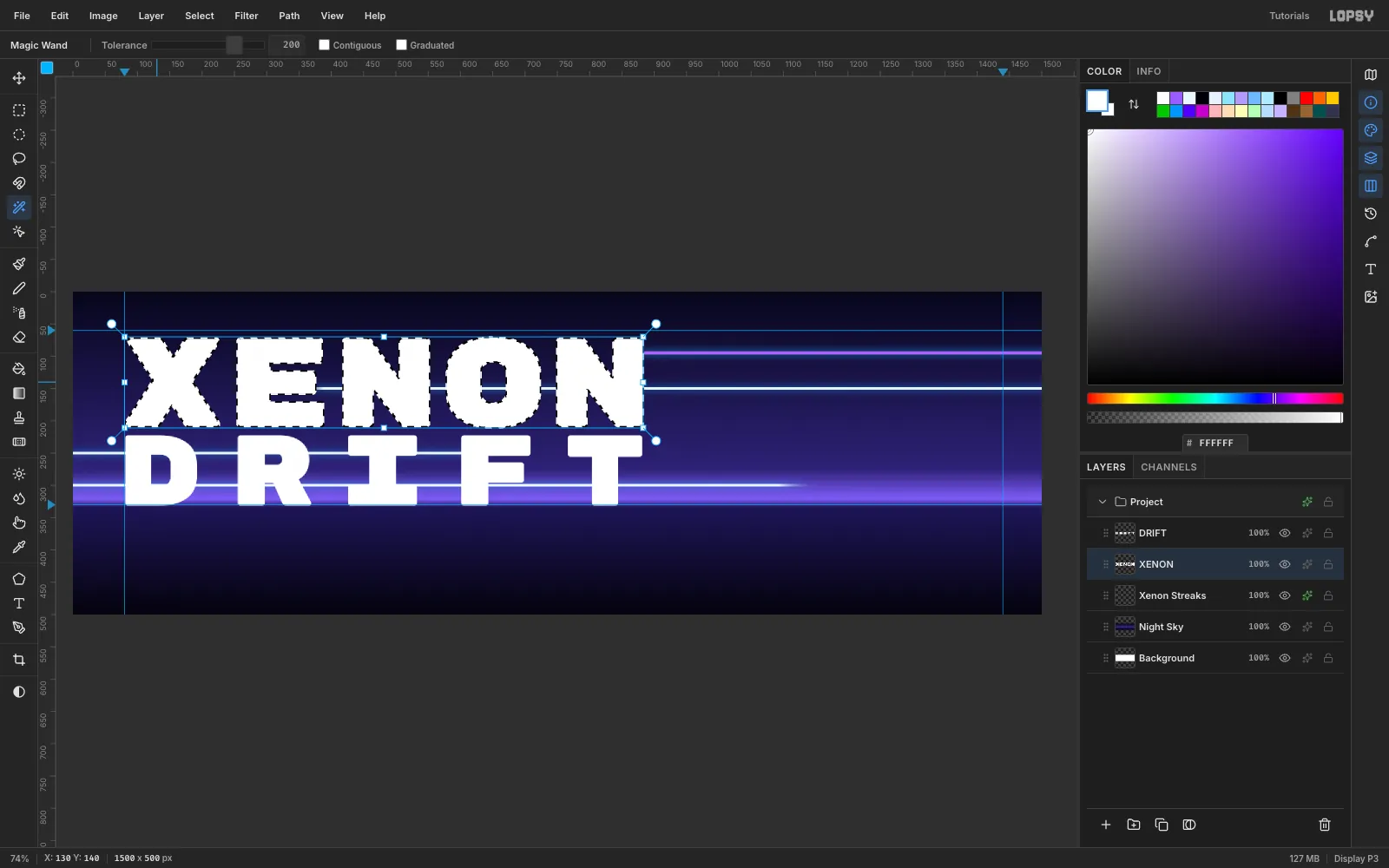This screenshot has width=1389, height=868.
Task: Click the Lopsy logo
Action: tap(1352, 16)
